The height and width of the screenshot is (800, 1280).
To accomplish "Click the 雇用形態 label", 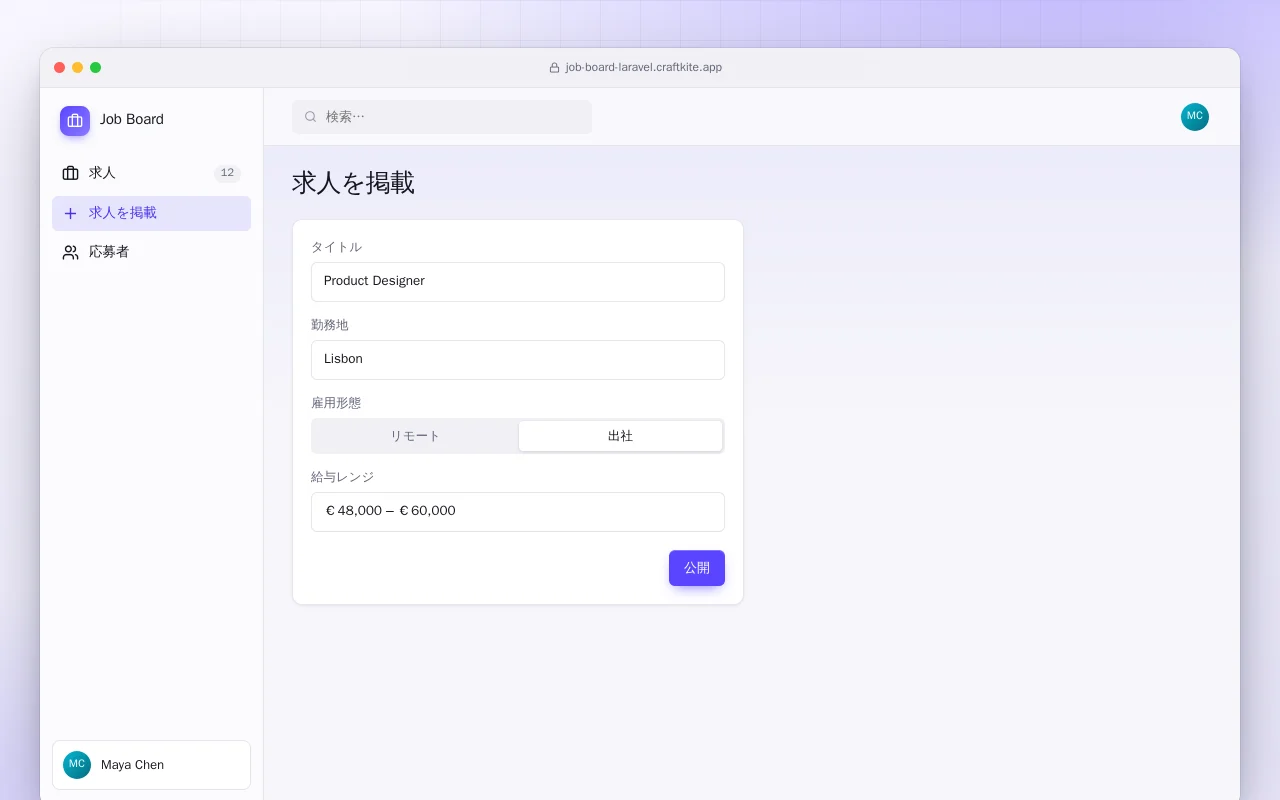I will pos(336,403).
